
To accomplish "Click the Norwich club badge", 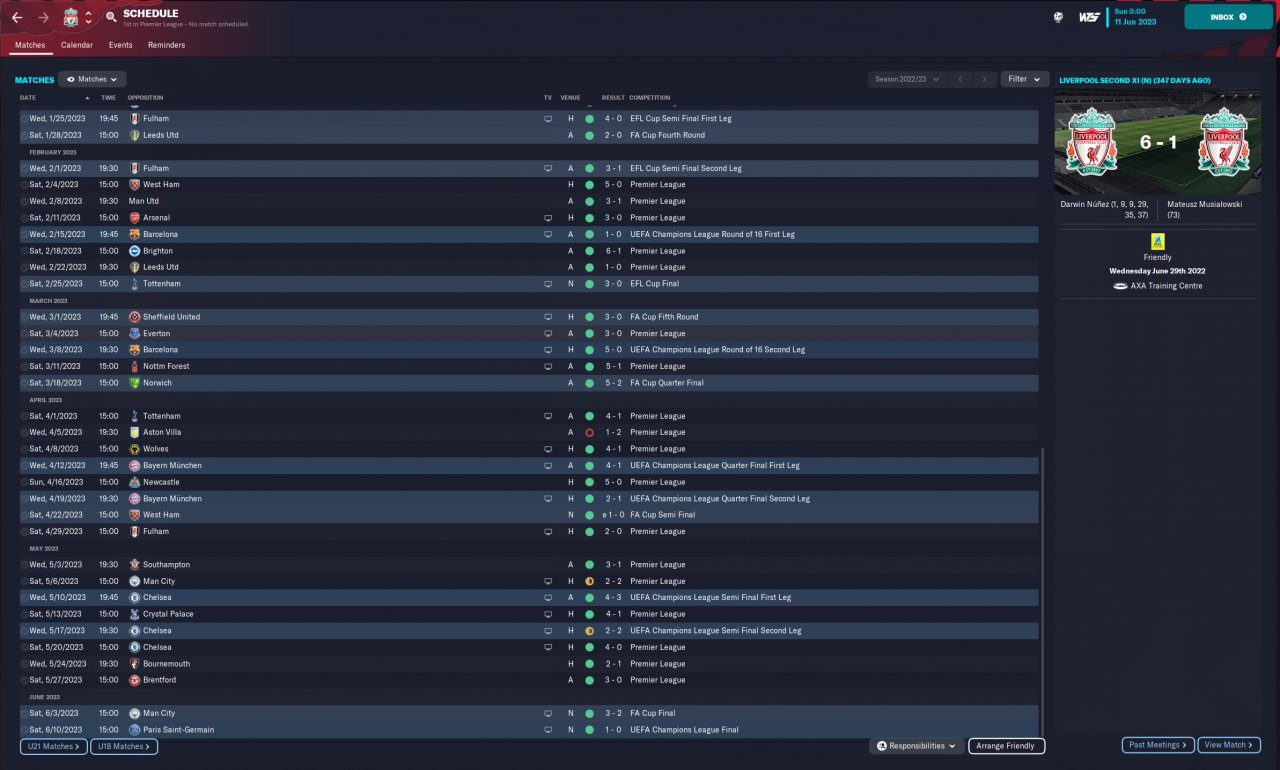I will point(134,383).
